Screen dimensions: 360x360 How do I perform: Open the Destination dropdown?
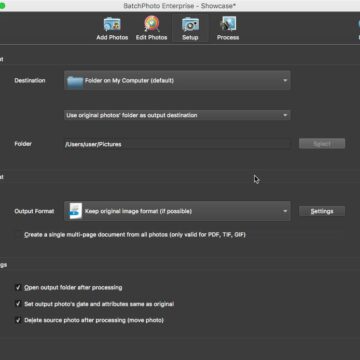coord(177,80)
